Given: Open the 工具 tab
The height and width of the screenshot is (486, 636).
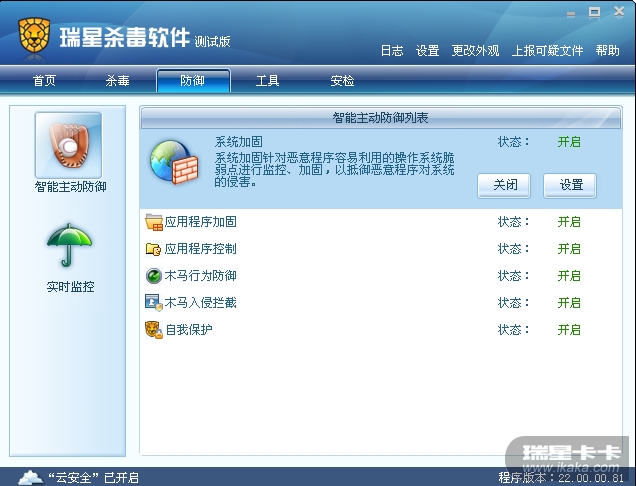Looking at the screenshot, I should (267, 81).
